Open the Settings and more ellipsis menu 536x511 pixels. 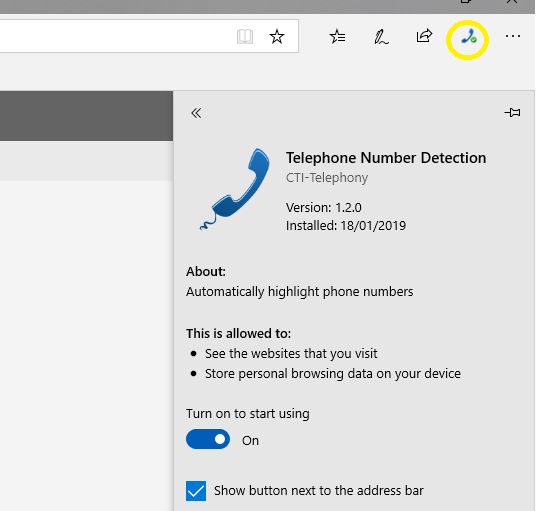[513, 36]
